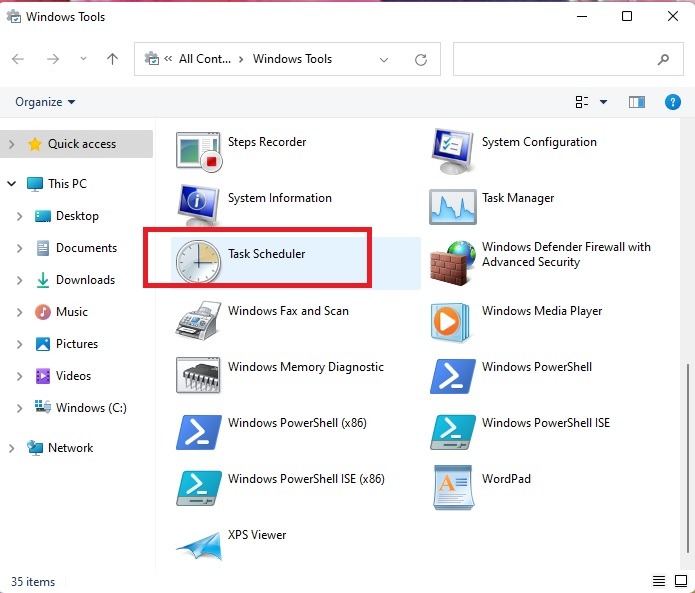Click the Windows Tools breadcrumb segment
The image size is (695, 593).
click(292, 59)
